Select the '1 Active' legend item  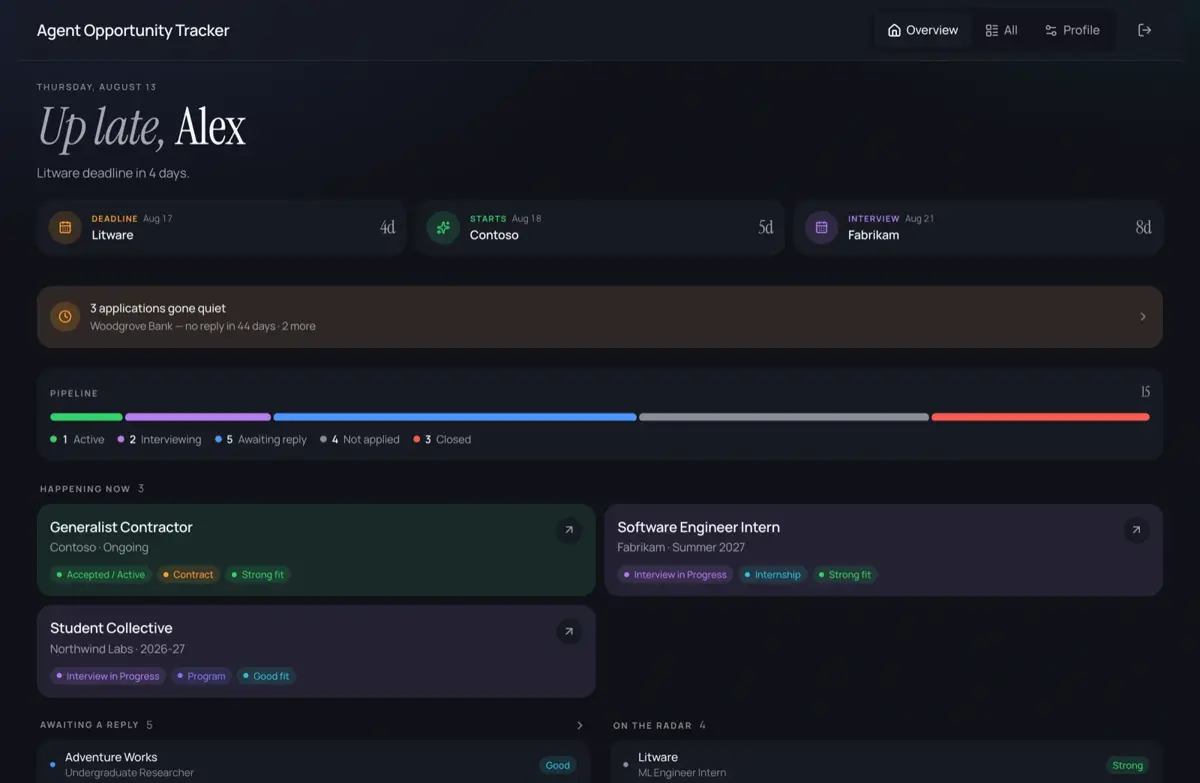pyautogui.click(x=77, y=439)
